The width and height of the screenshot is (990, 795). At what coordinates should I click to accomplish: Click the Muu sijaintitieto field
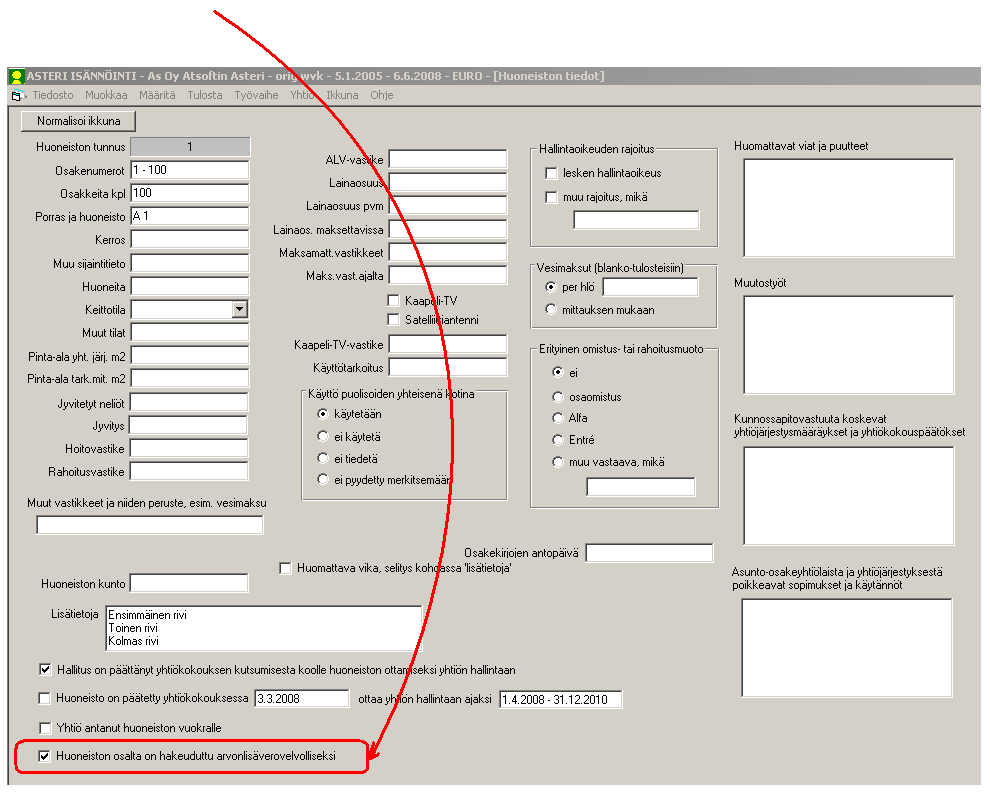189,263
